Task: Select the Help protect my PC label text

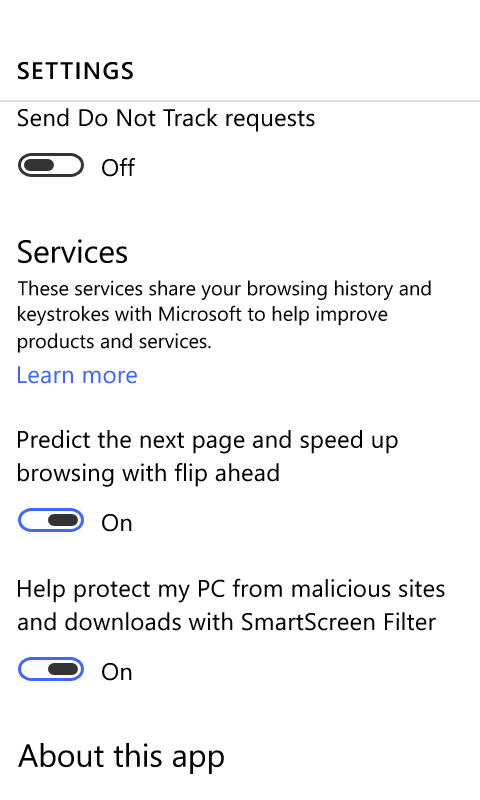Action: point(231,606)
